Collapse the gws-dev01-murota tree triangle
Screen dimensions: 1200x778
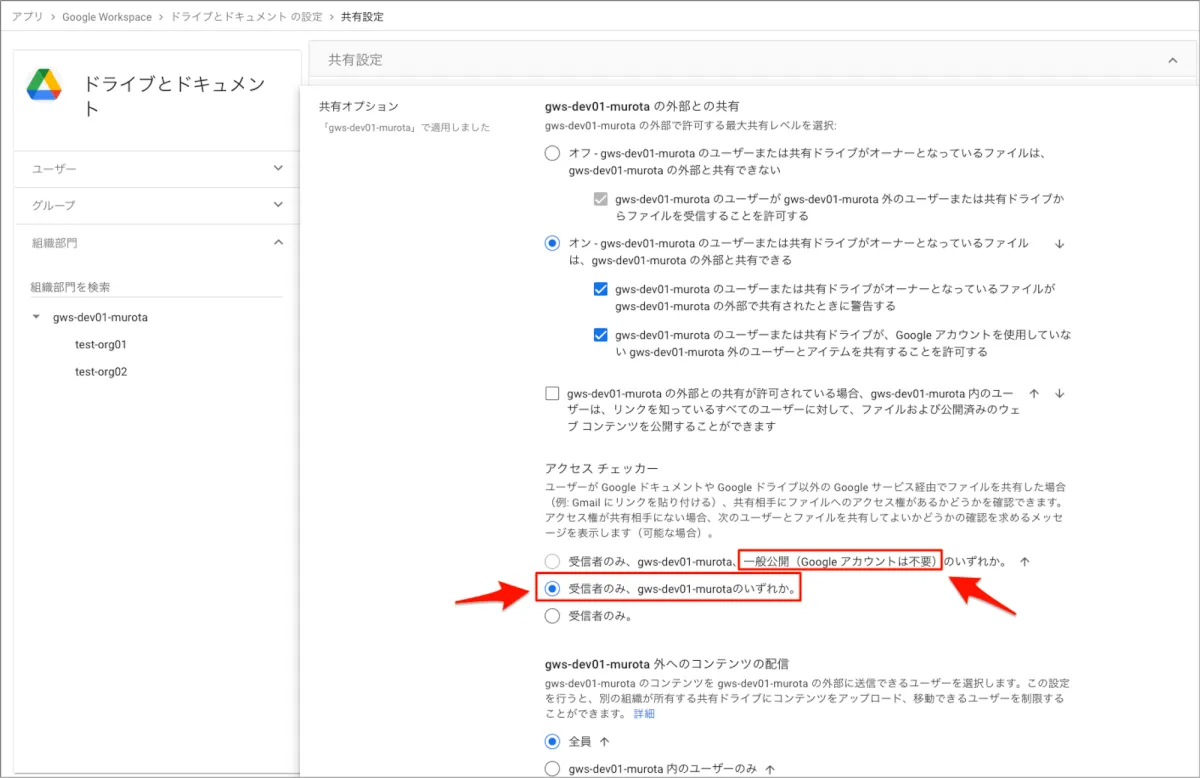coord(37,317)
